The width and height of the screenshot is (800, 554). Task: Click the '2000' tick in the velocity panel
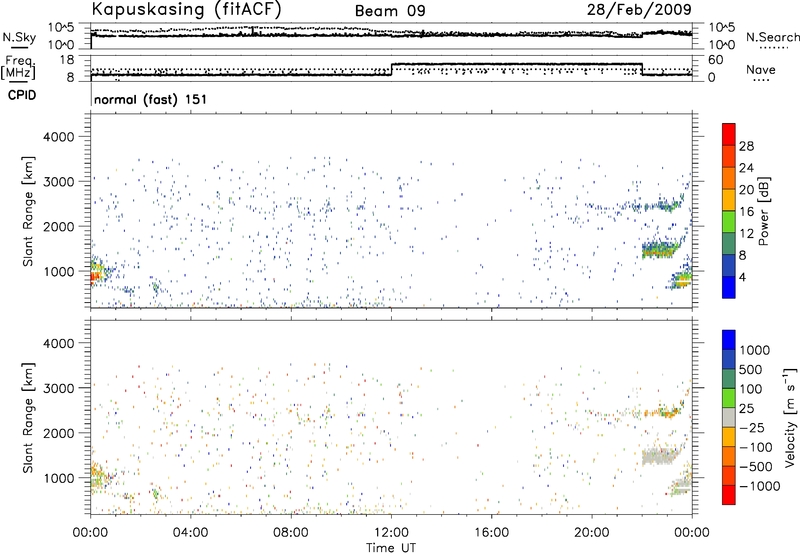59,433
